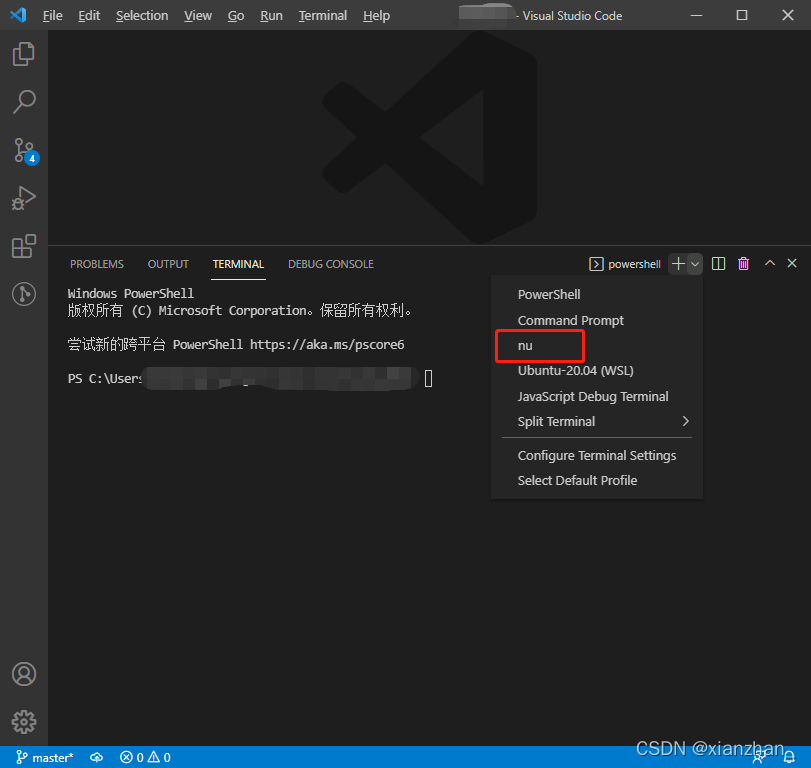The height and width of the screenshot is (768, 811).
Task: Click the https://aka.ms/pscore6 link
Action: point(327,344)
